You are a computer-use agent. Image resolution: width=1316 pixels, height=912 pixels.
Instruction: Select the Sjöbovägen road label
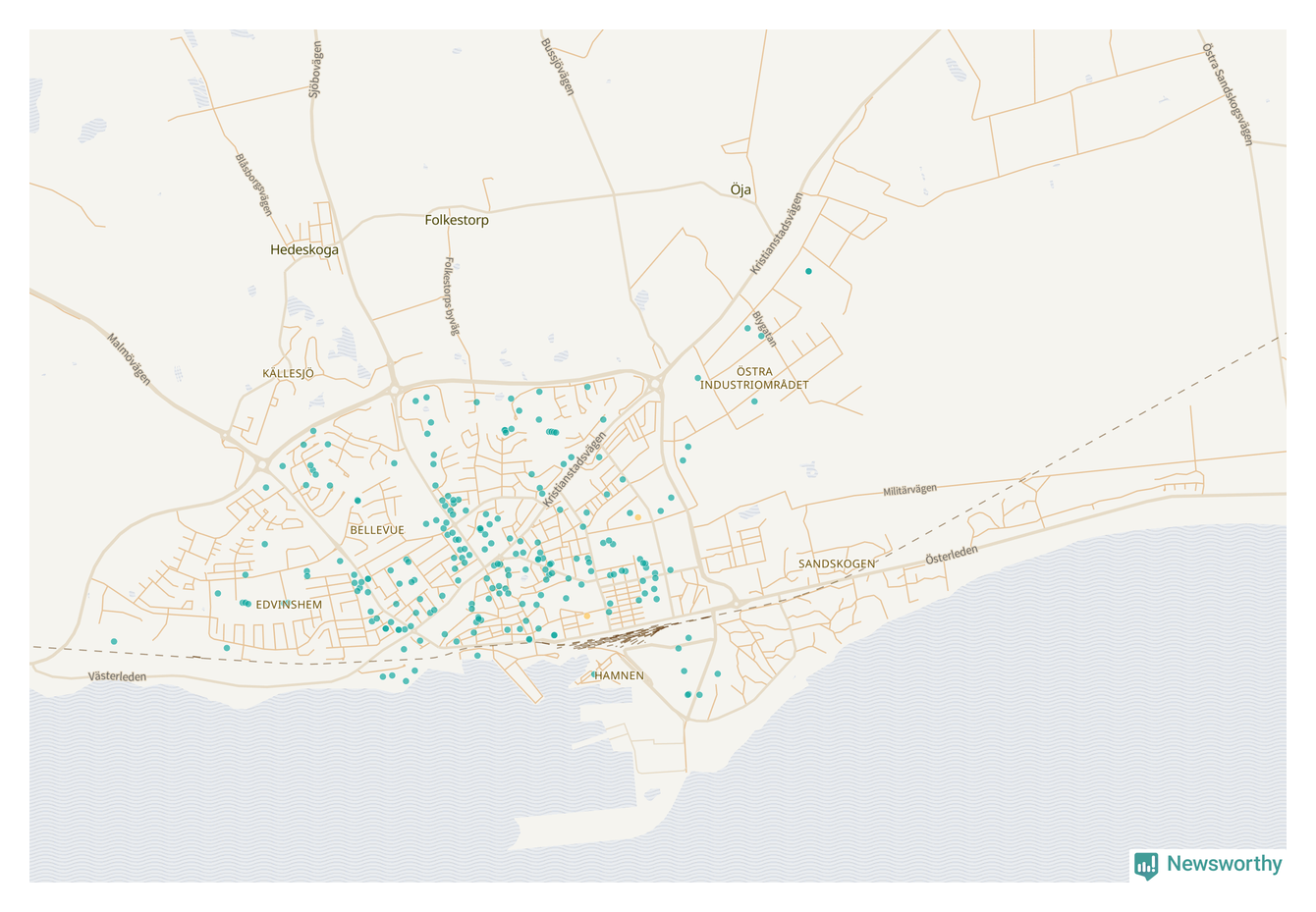pos(315,70)
